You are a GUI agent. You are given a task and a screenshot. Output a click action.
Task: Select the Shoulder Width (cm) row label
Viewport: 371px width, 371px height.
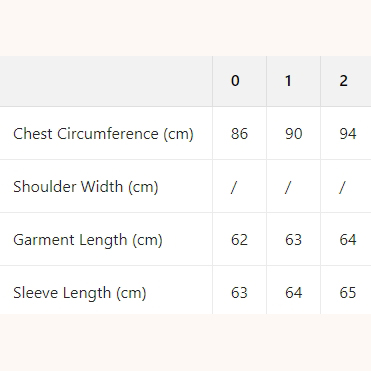(86, 187)
